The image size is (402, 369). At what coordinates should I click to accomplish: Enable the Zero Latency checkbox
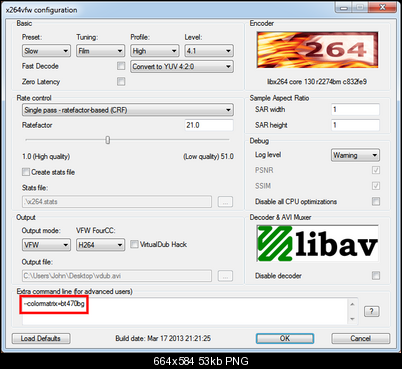[121, 81]
